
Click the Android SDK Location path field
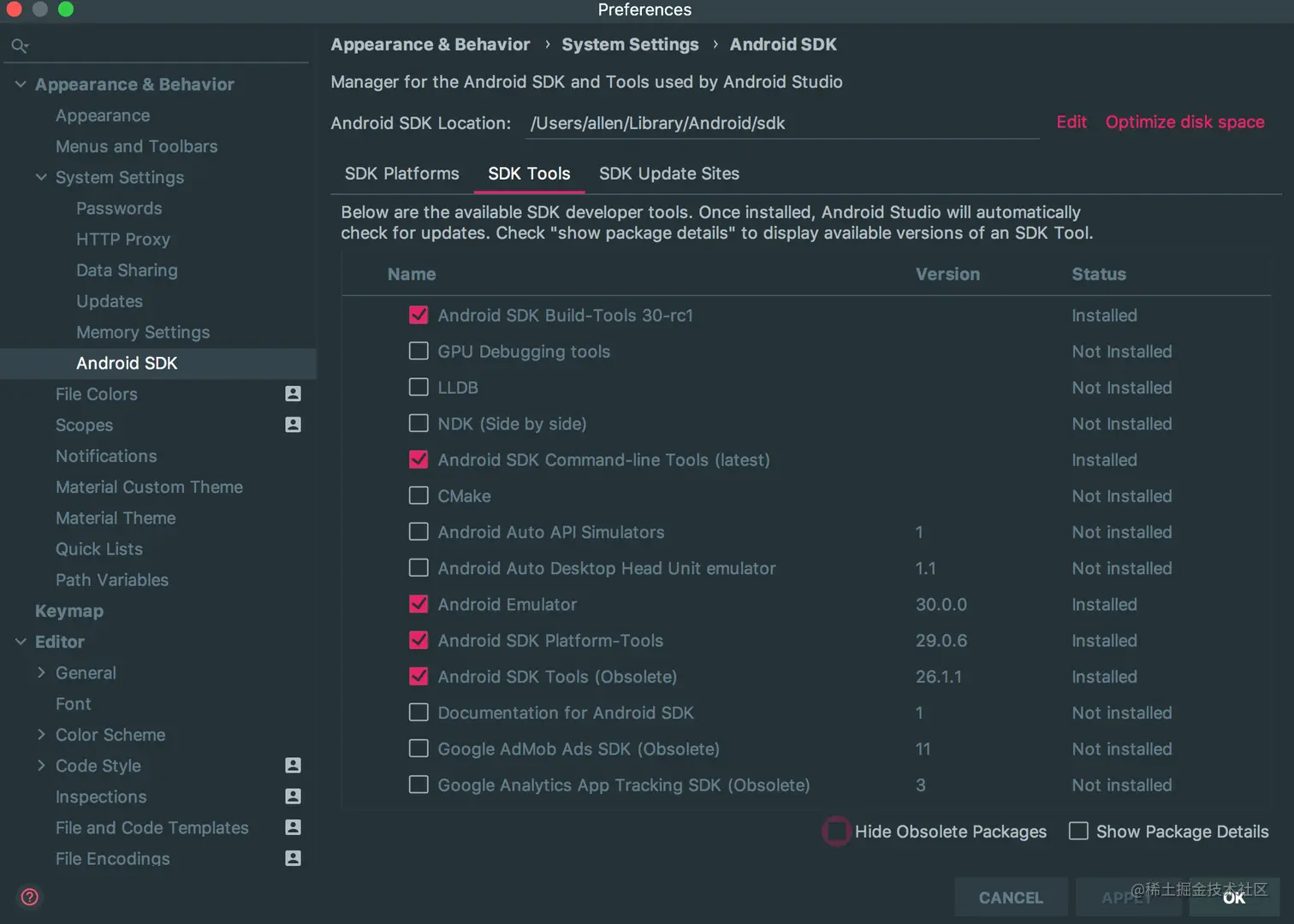(x=782, y=123)
